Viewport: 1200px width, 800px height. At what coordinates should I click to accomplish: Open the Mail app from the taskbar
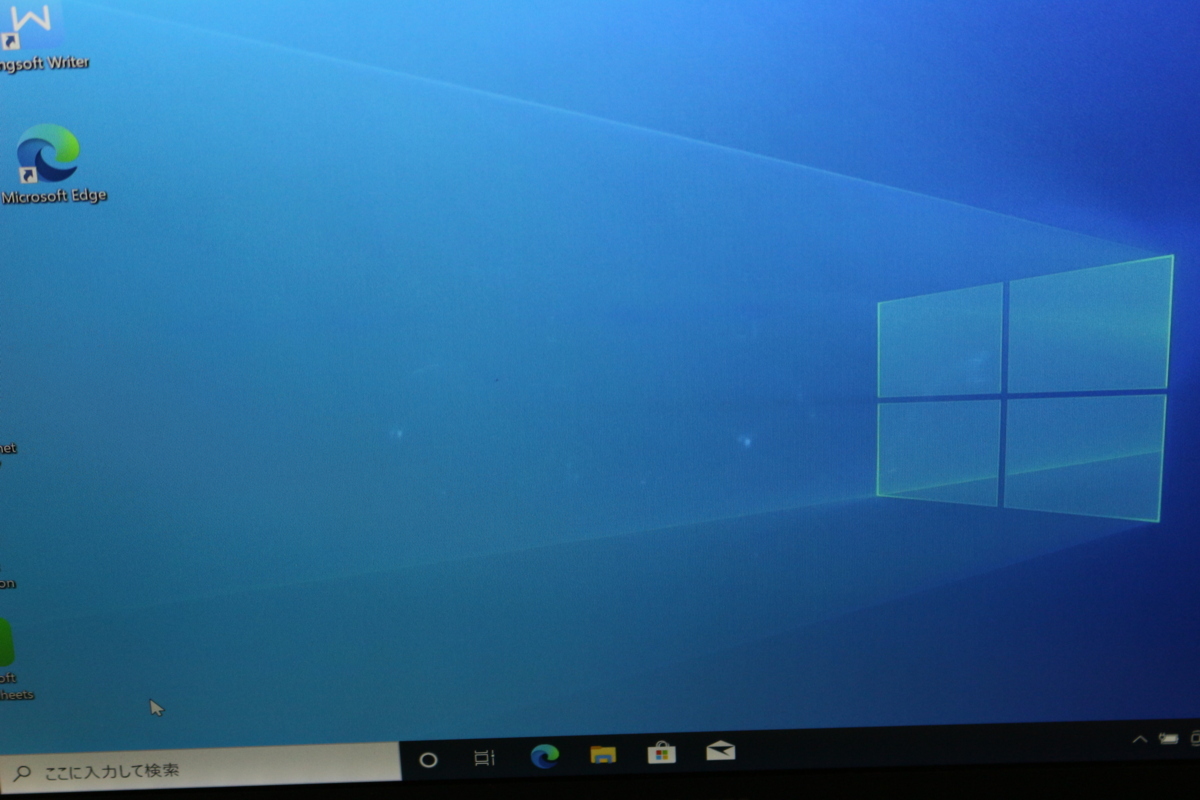tap(720, 750)
